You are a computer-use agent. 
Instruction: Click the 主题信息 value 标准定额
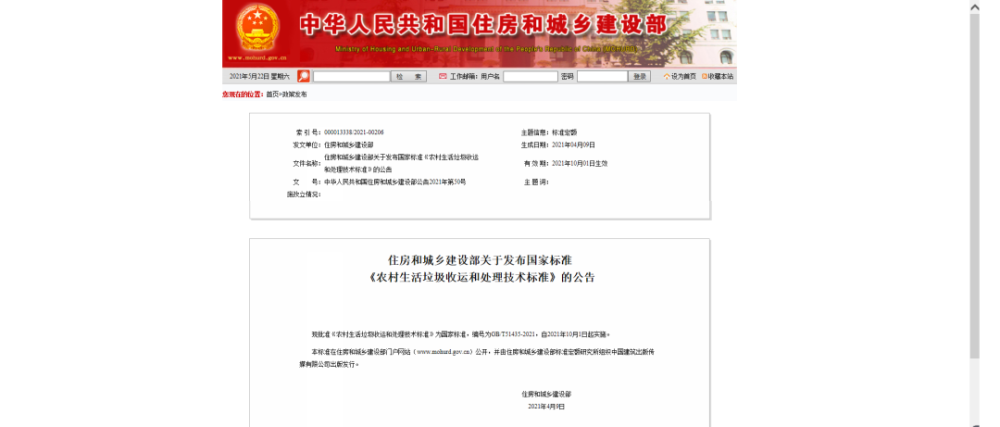pos(564,133)
